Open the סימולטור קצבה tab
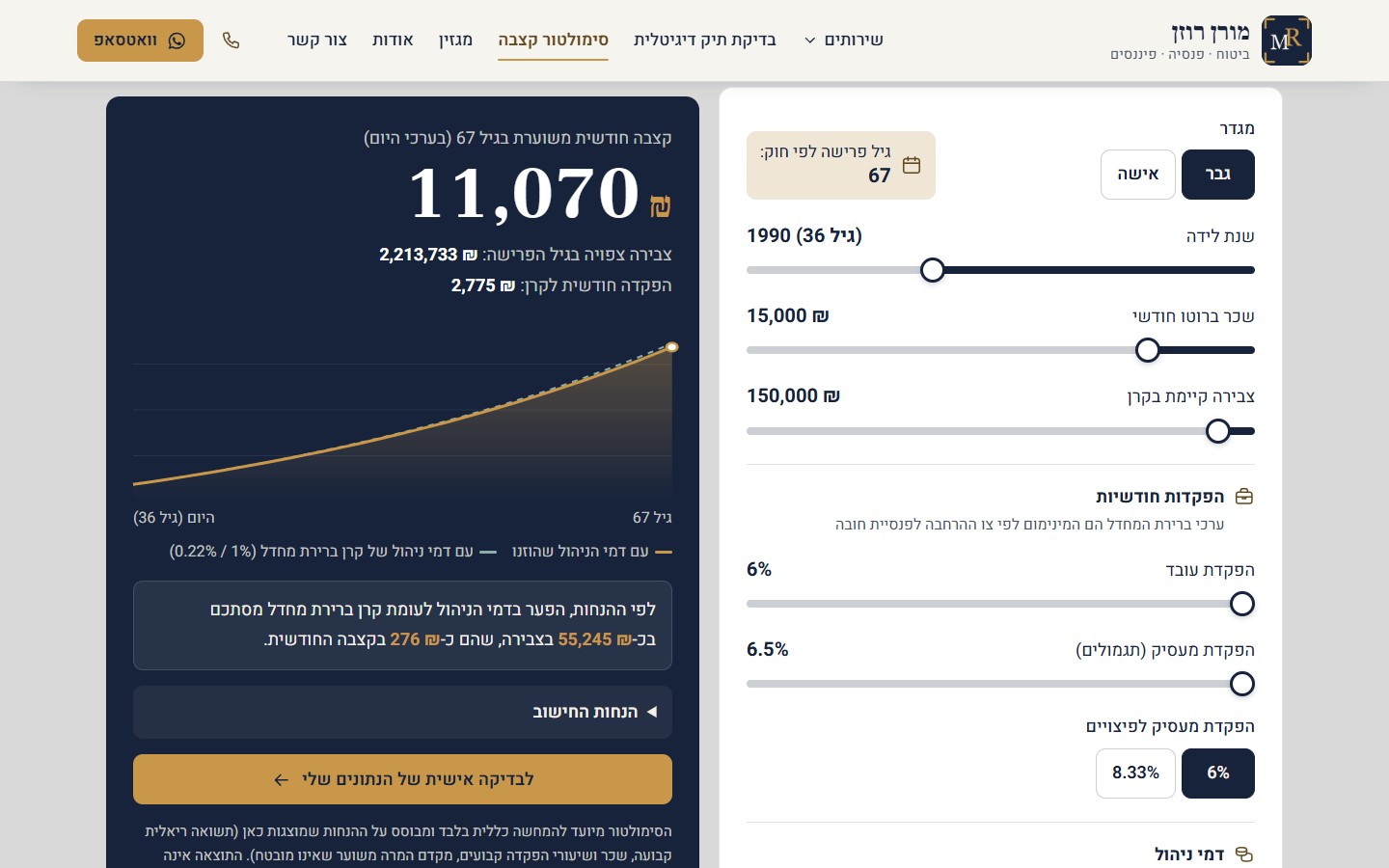 [x=553, y=41]
